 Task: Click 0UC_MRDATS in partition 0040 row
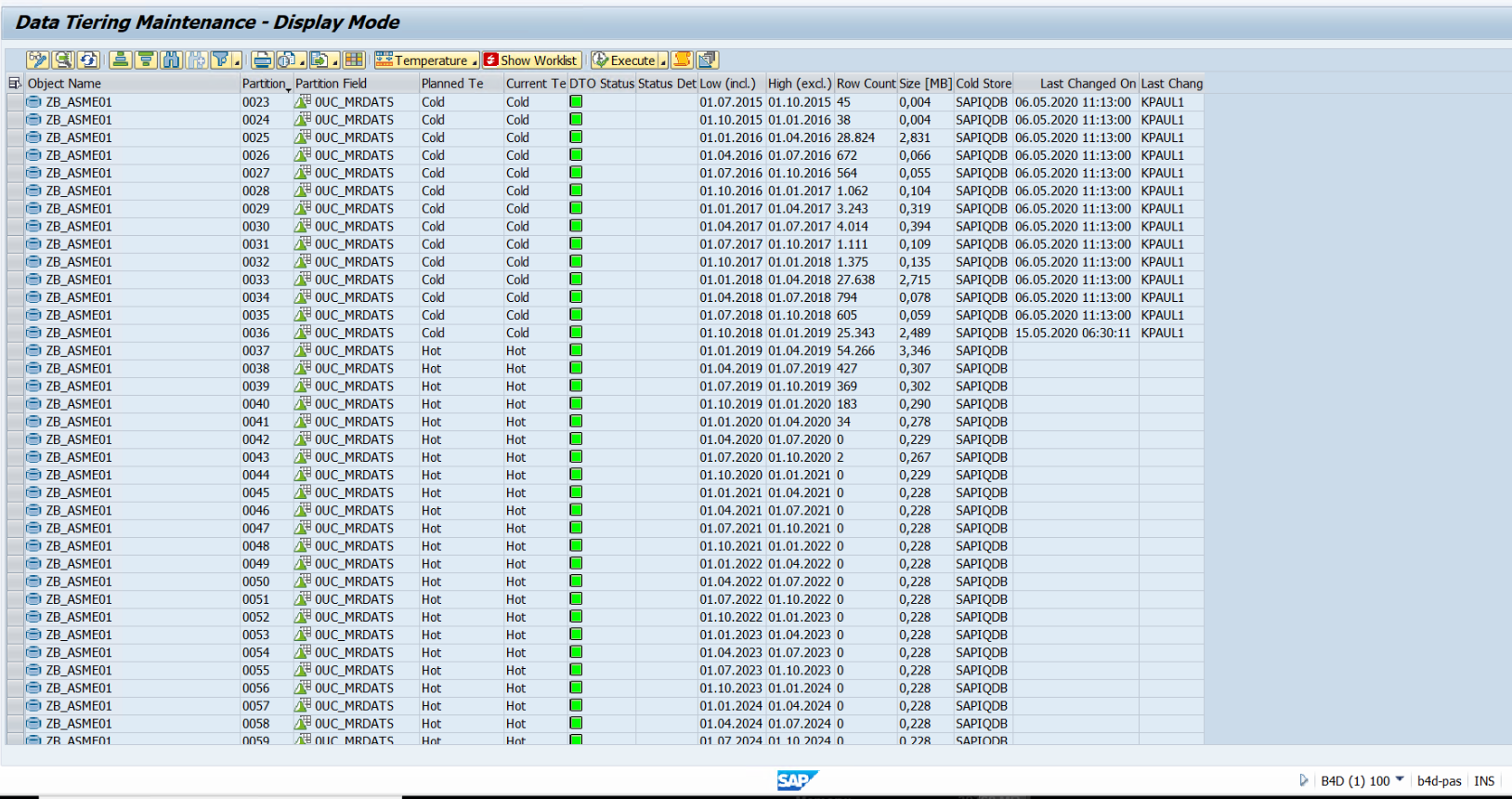click(354, 404)
